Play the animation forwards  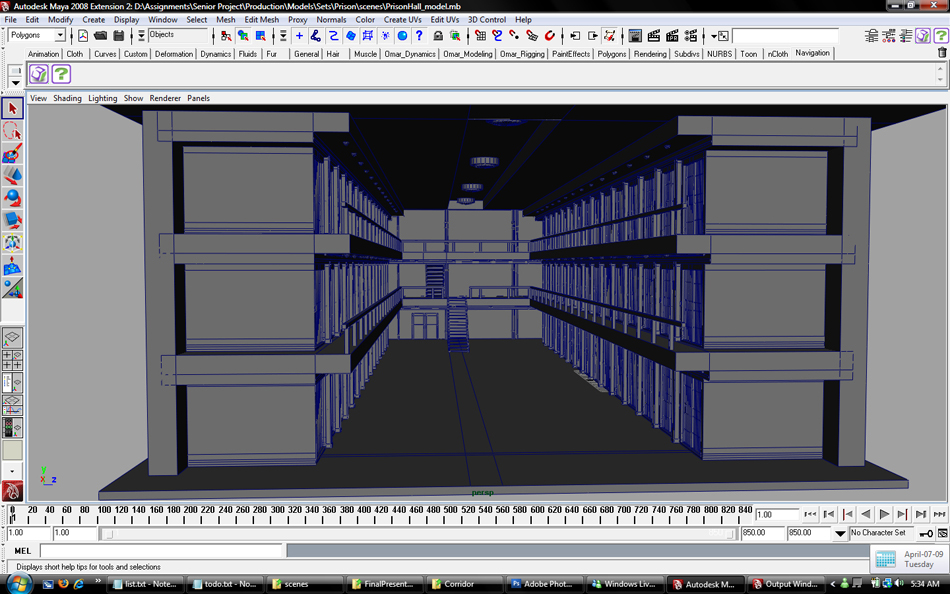pos(884,514)
